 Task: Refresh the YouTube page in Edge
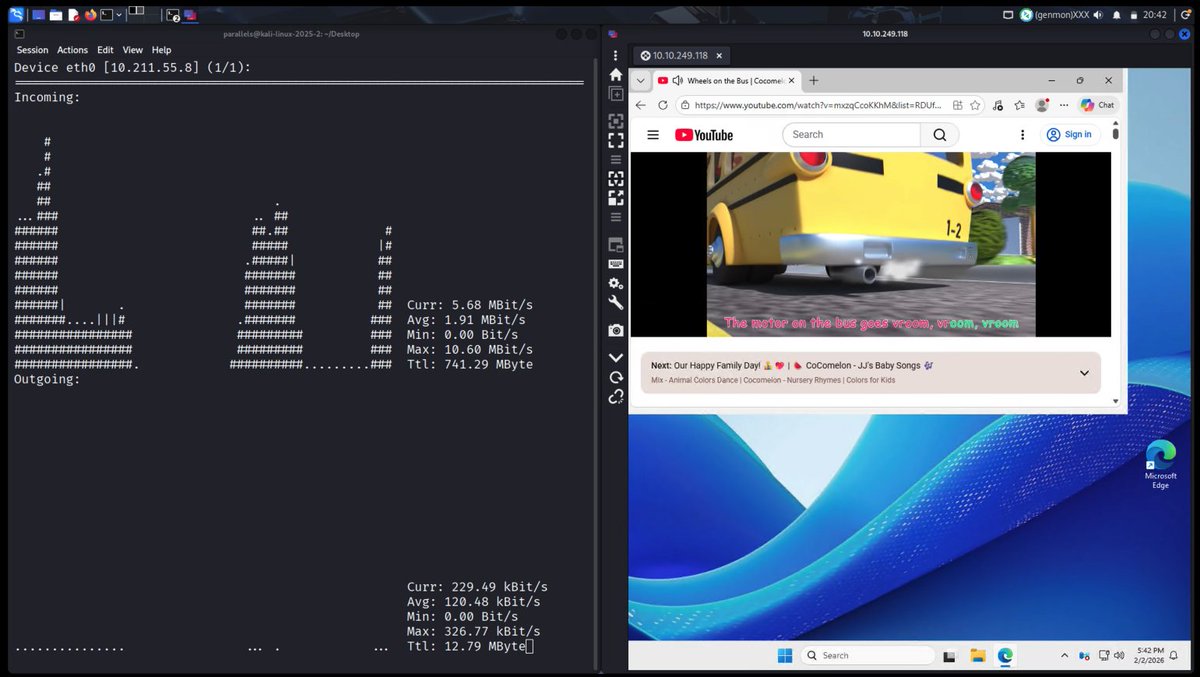(x=663, y=105)
